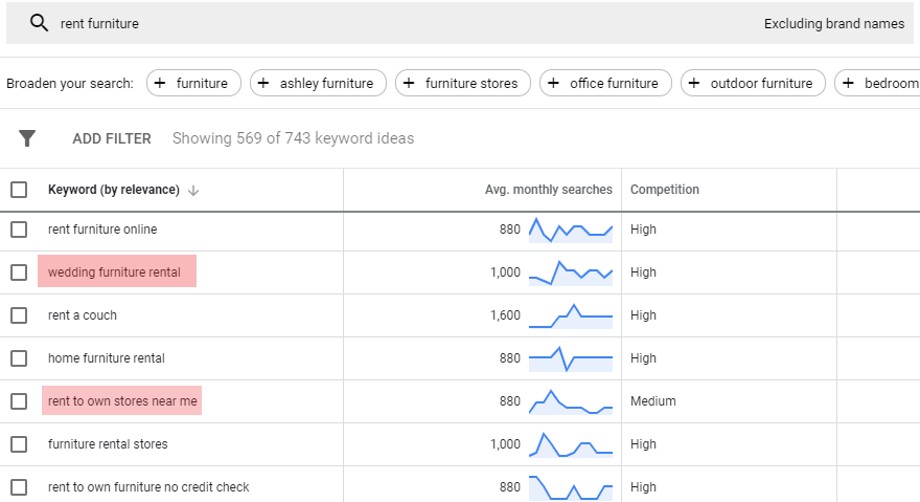Open the 'Excluding brand names' setting
The width and height of the screenshot is (920, 502).
click(x=833, y=23)
